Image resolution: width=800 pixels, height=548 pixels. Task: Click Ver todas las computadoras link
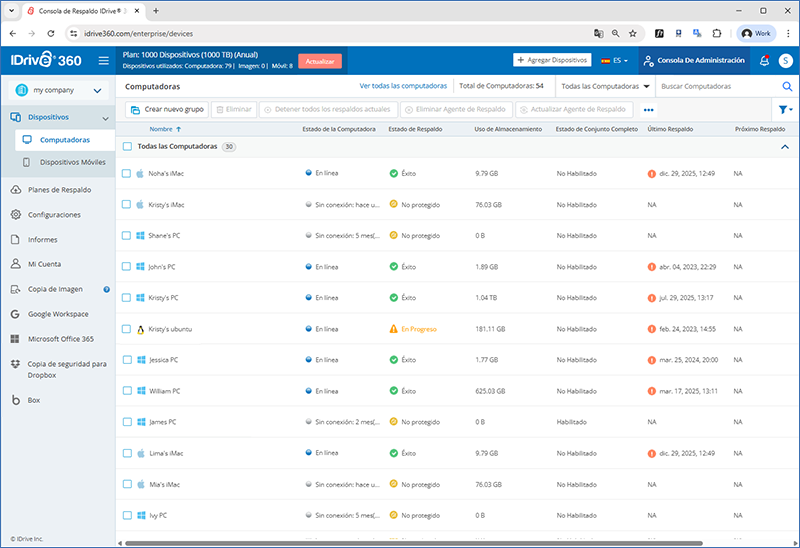point(403,86)
